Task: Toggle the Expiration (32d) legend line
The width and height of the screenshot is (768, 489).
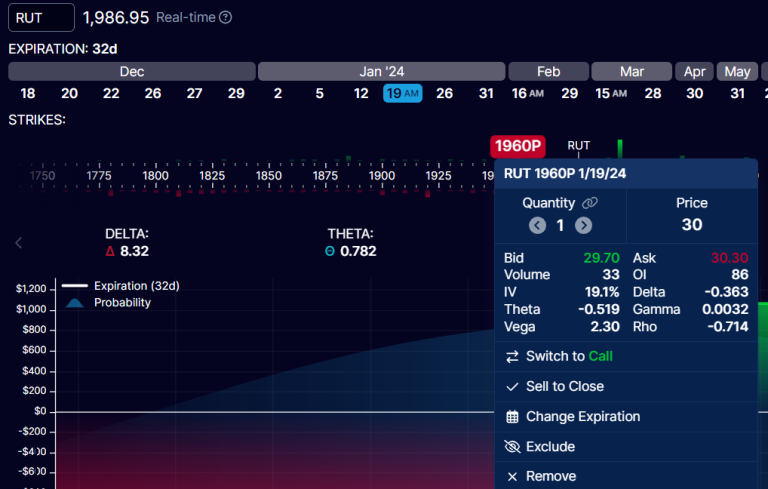Action: (x=135, y=285)
